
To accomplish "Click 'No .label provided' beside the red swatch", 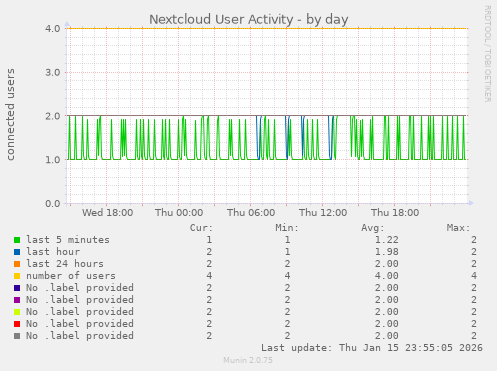I will tap(80, 324).
